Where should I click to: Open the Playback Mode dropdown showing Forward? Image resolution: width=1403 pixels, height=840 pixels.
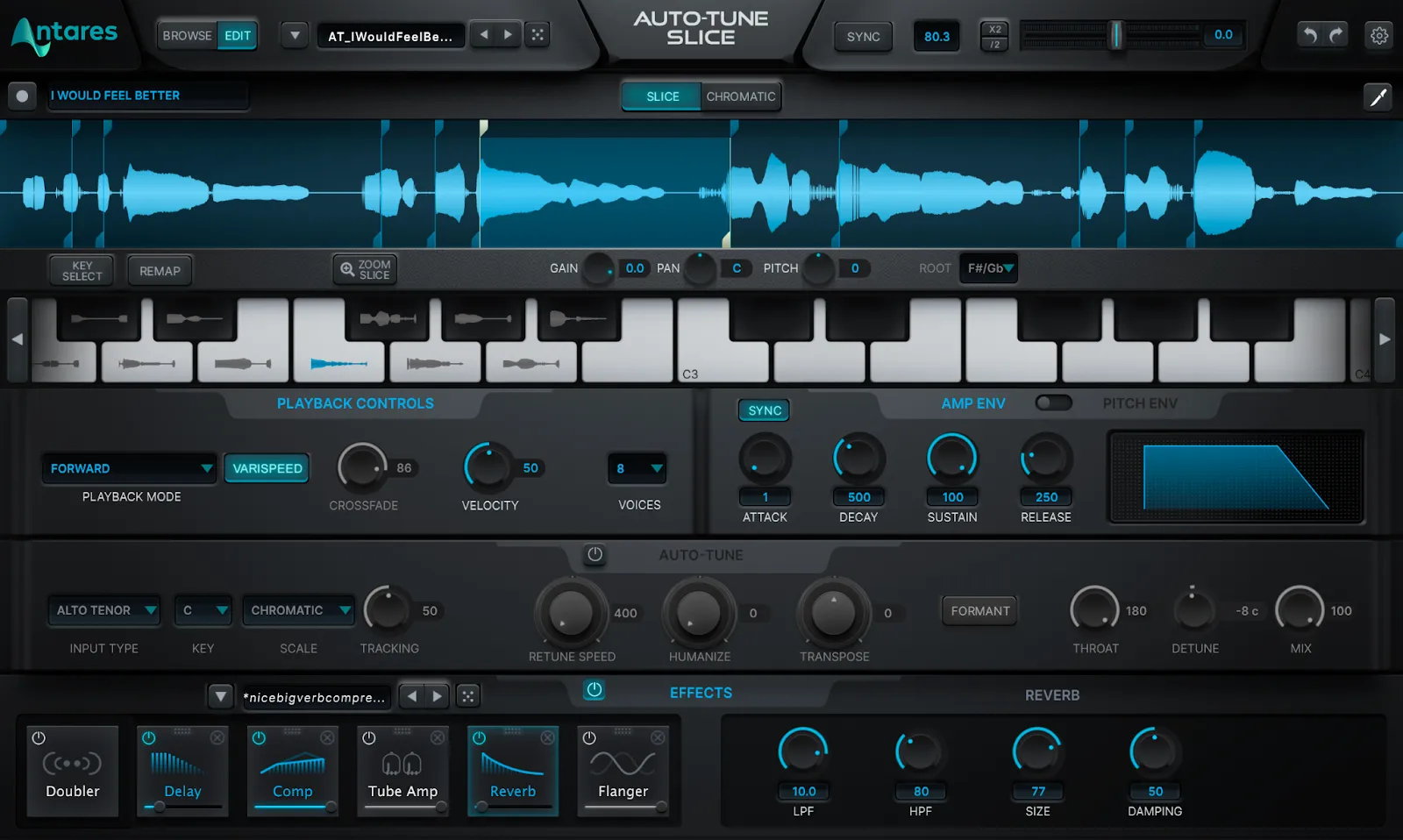click(129, 468)
